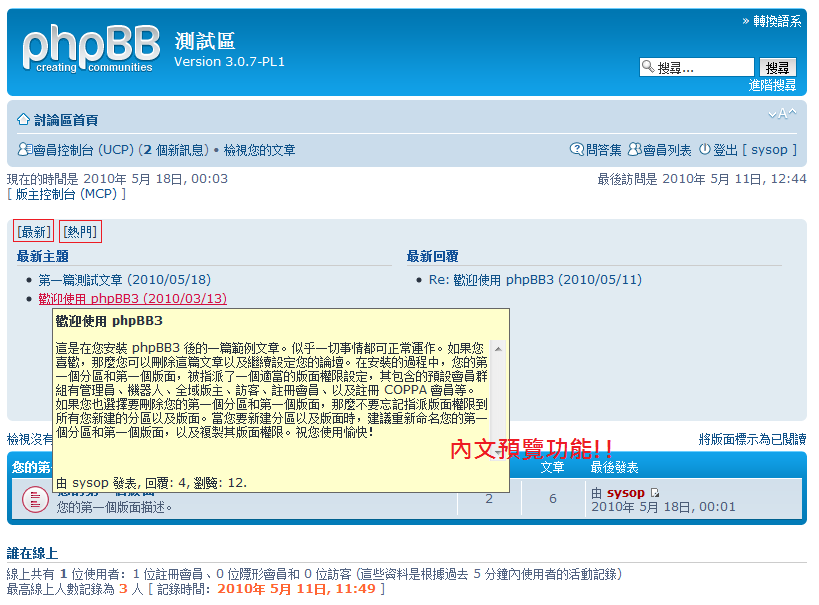Open the 進階搜尋 advanced search link

point(773,86)
